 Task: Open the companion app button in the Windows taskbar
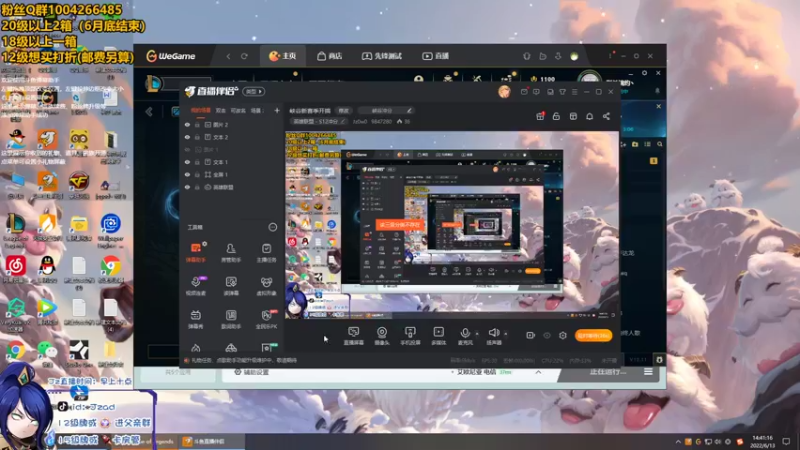[x=211, y=441]
